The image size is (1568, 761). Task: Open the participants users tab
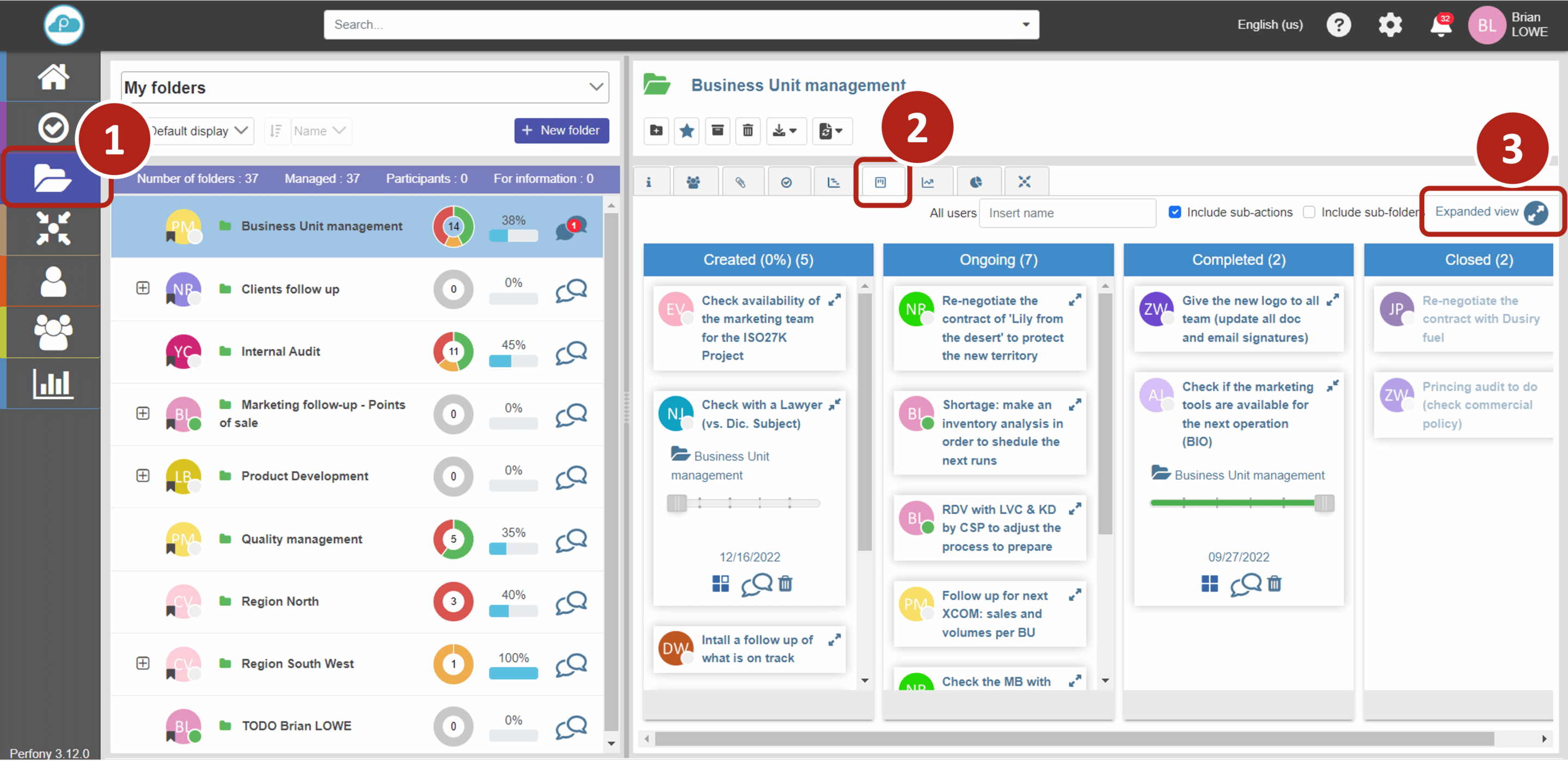click(x=693, y=182)
